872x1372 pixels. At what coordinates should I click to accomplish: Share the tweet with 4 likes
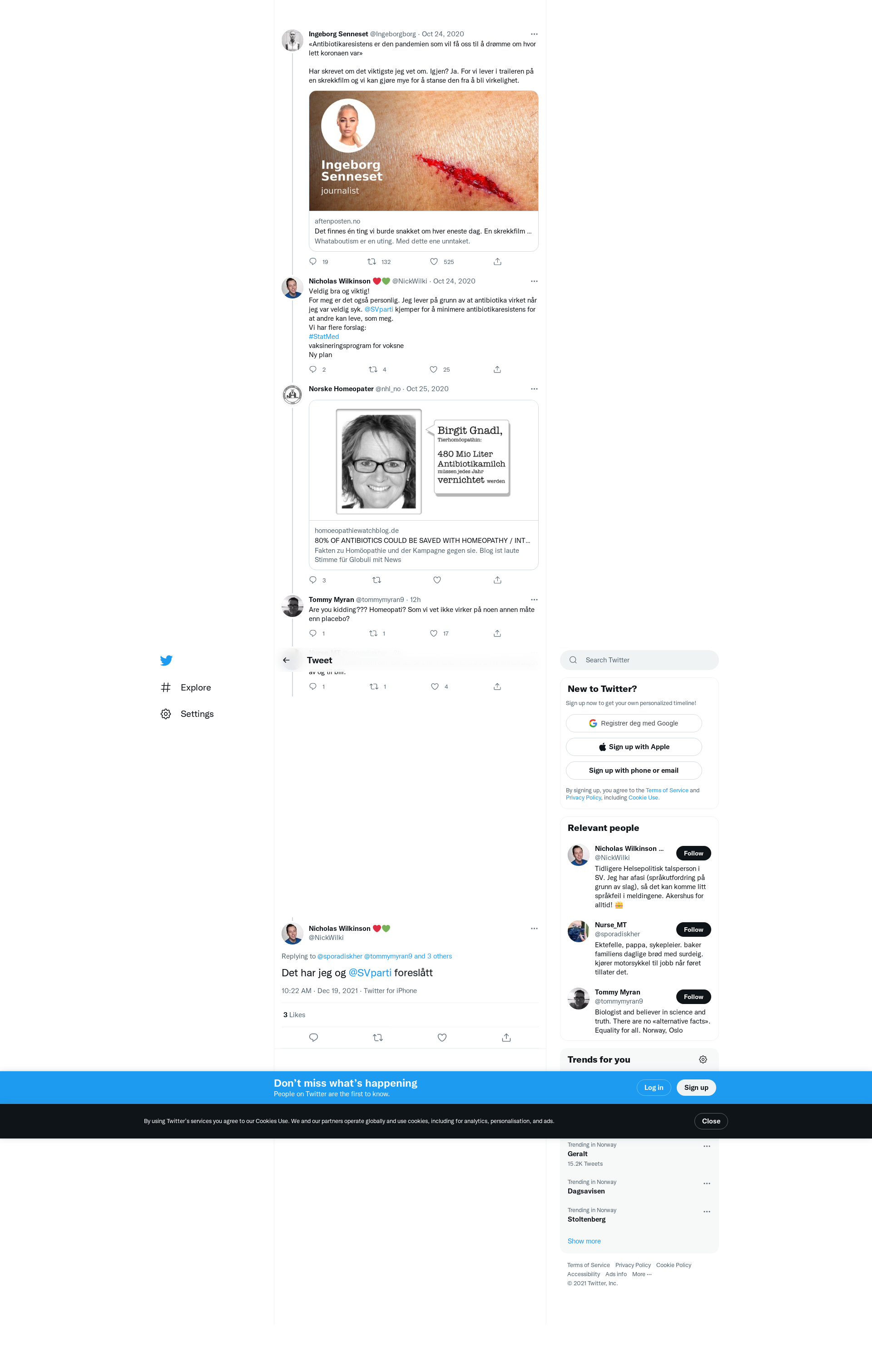497,686
